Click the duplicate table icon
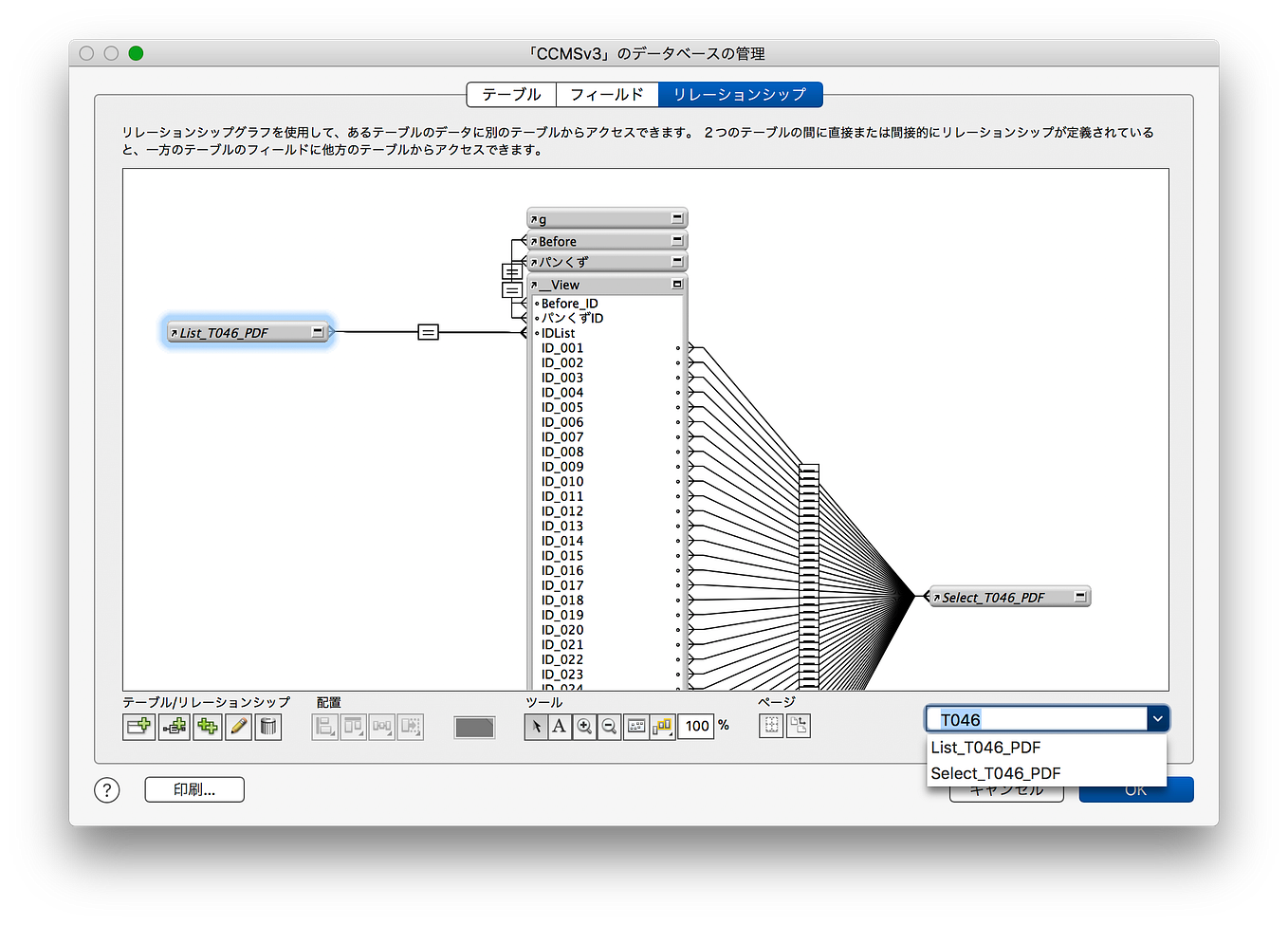Screen dimensions: 1288x925 [x=207, y=726]
